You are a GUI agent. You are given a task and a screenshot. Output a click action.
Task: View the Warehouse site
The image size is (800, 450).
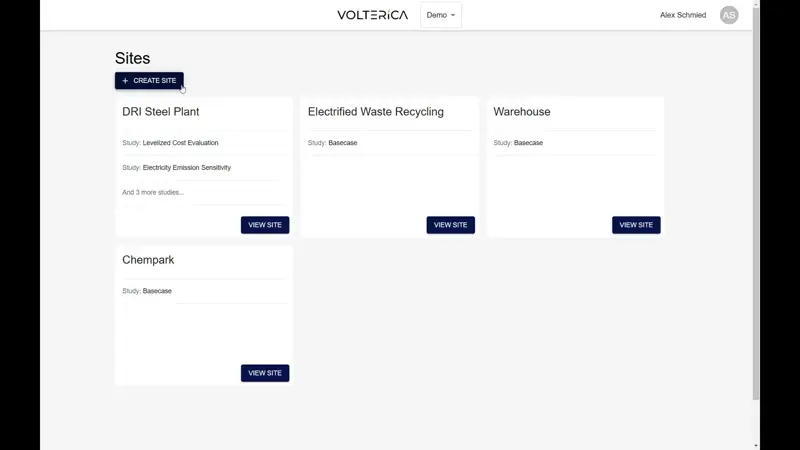coord(636,225)
